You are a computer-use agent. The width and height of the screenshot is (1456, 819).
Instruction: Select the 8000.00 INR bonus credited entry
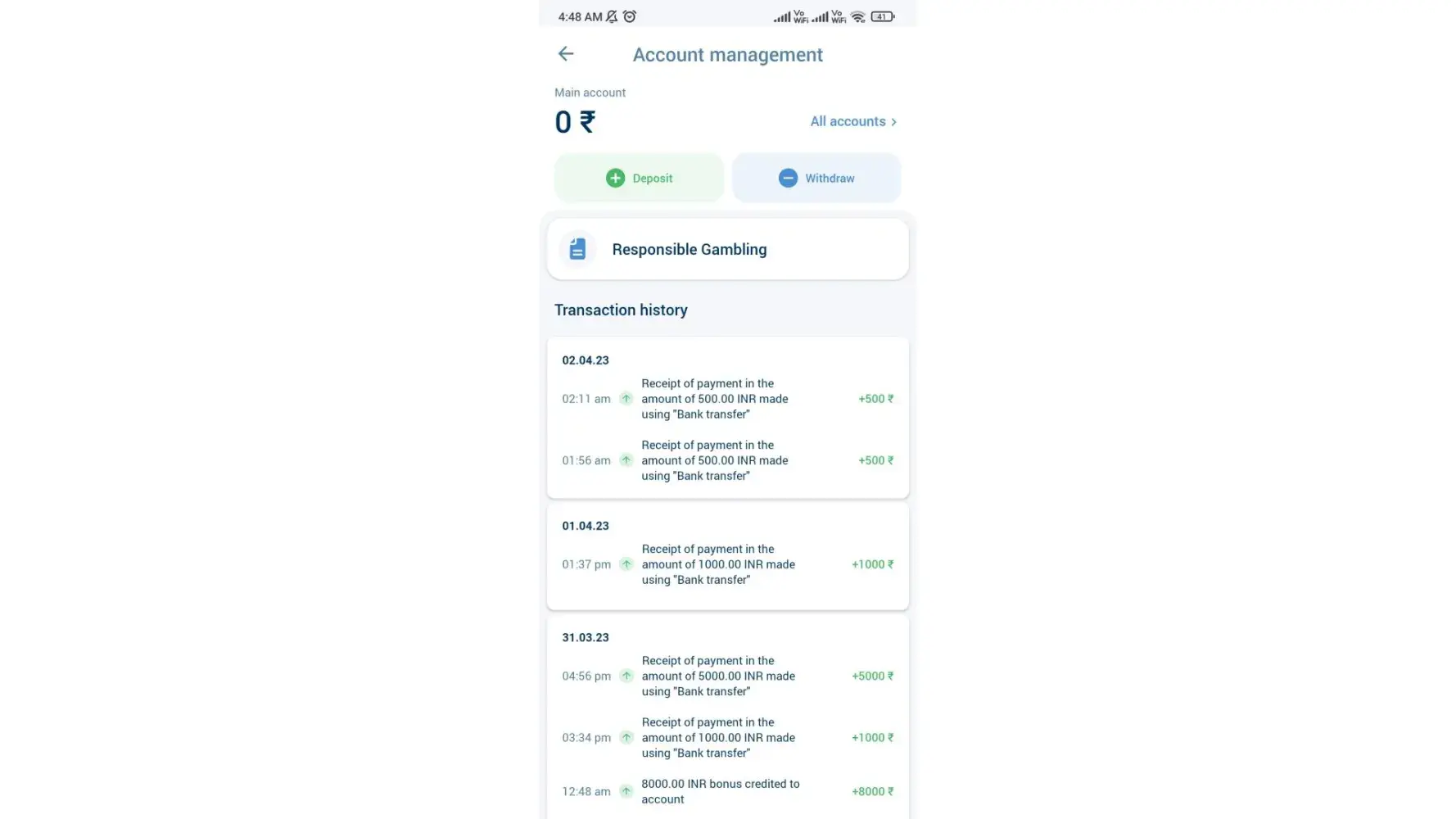(x=720, y=791)
